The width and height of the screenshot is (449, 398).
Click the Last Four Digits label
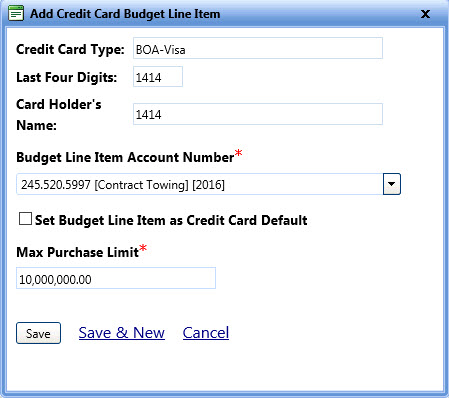coord(67,77)
